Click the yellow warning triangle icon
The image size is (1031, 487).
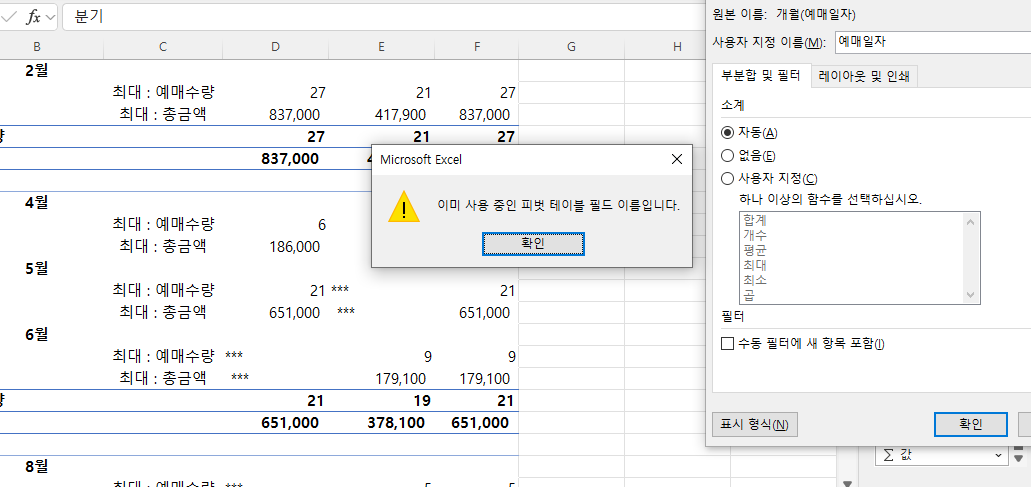403,206
